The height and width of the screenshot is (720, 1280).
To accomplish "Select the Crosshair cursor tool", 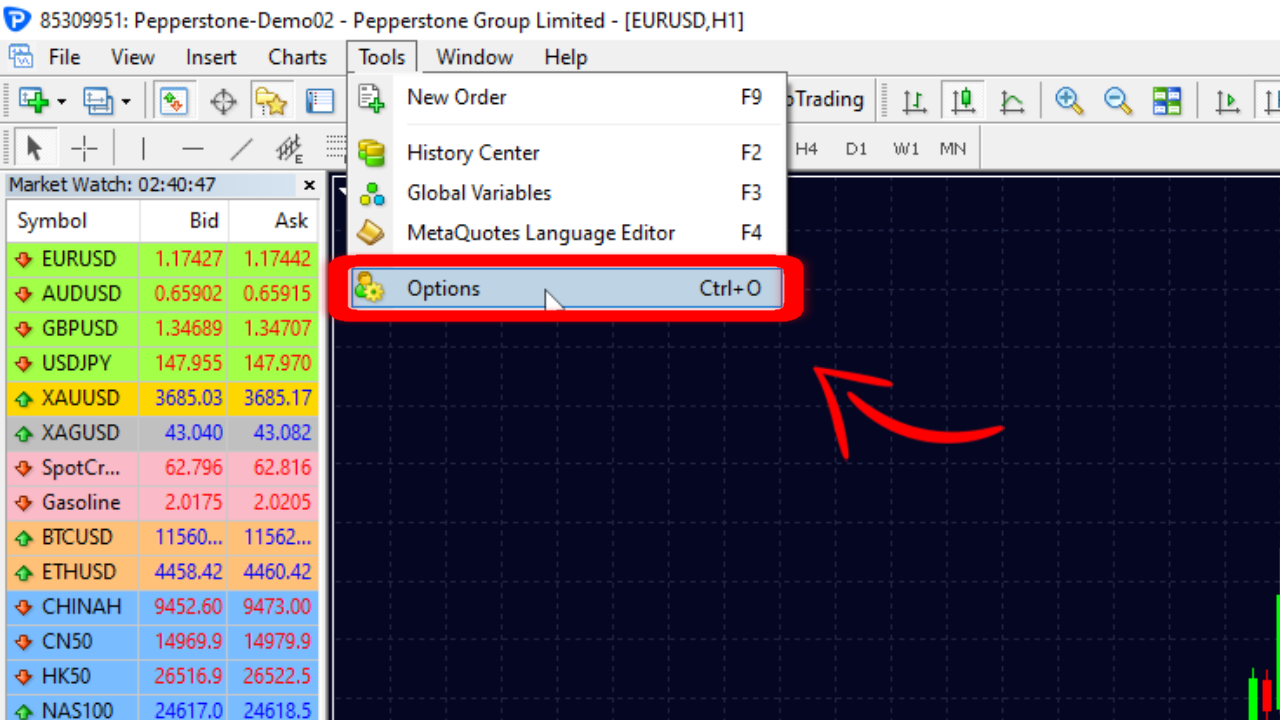I will coord(84,150).
